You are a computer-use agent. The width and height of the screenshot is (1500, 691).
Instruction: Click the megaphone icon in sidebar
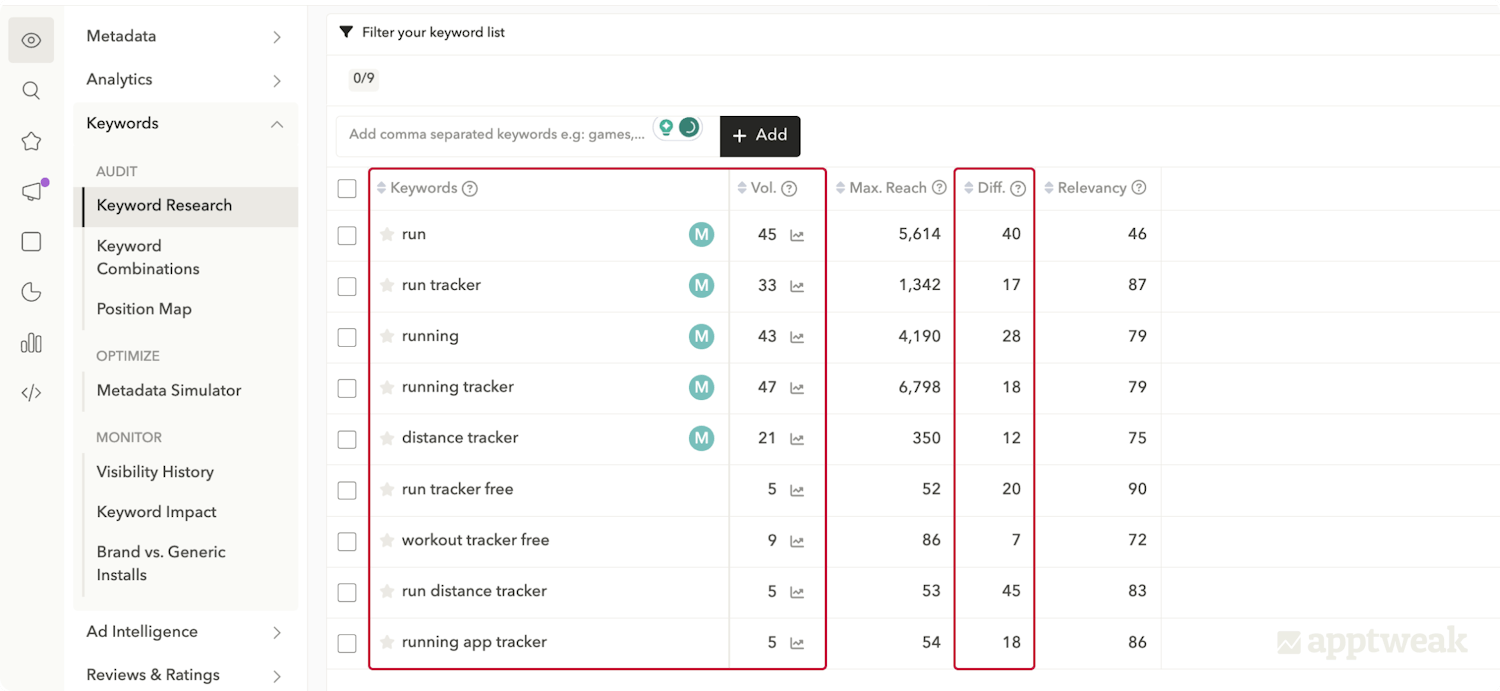click(31, 192)
